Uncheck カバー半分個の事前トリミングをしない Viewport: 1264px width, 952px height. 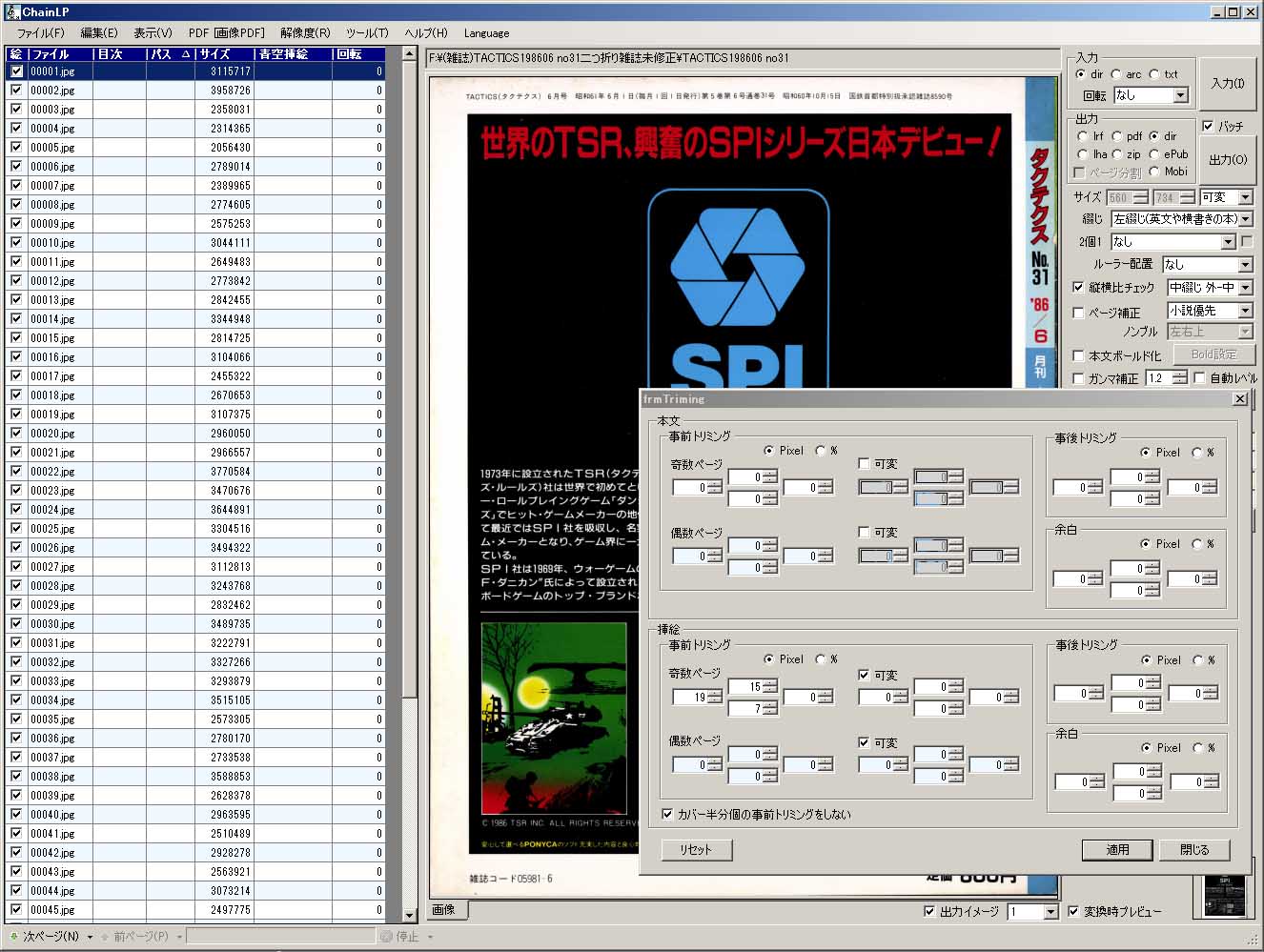click(x=667, y=814)
